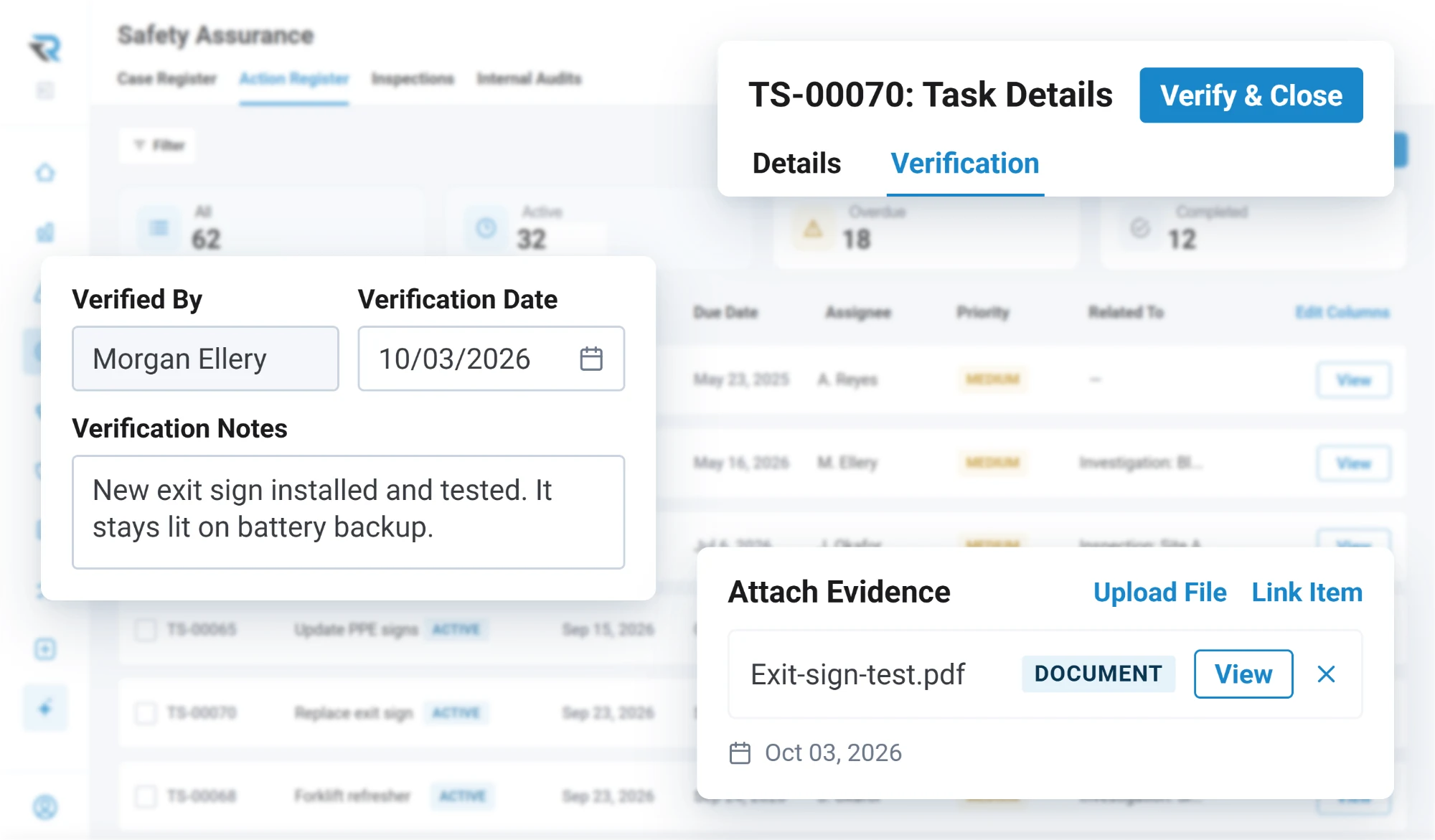Click the Assignee column header

[858, 312]
